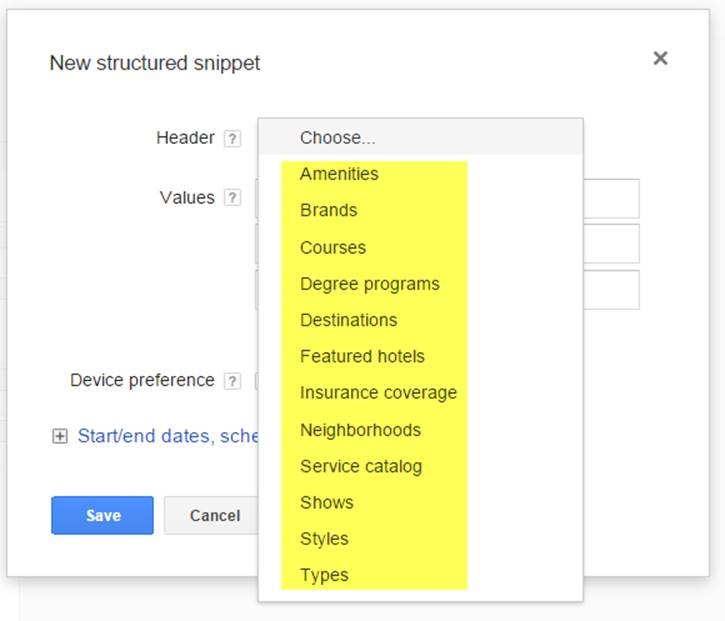Choose Amenities from header list
This screenshot has width=725, height=621.
[339, 174]
